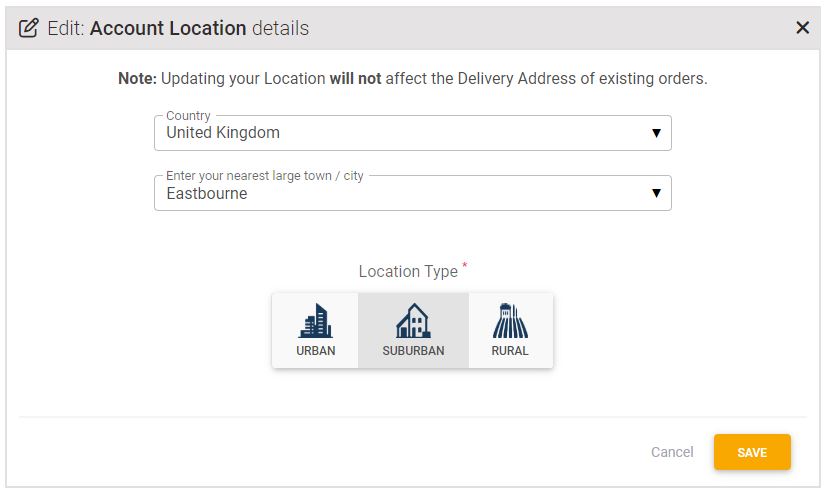Viewport: 827px width, 494px height.
Task: Select the Suburban house icon
Action: click(x=414, y=321)
